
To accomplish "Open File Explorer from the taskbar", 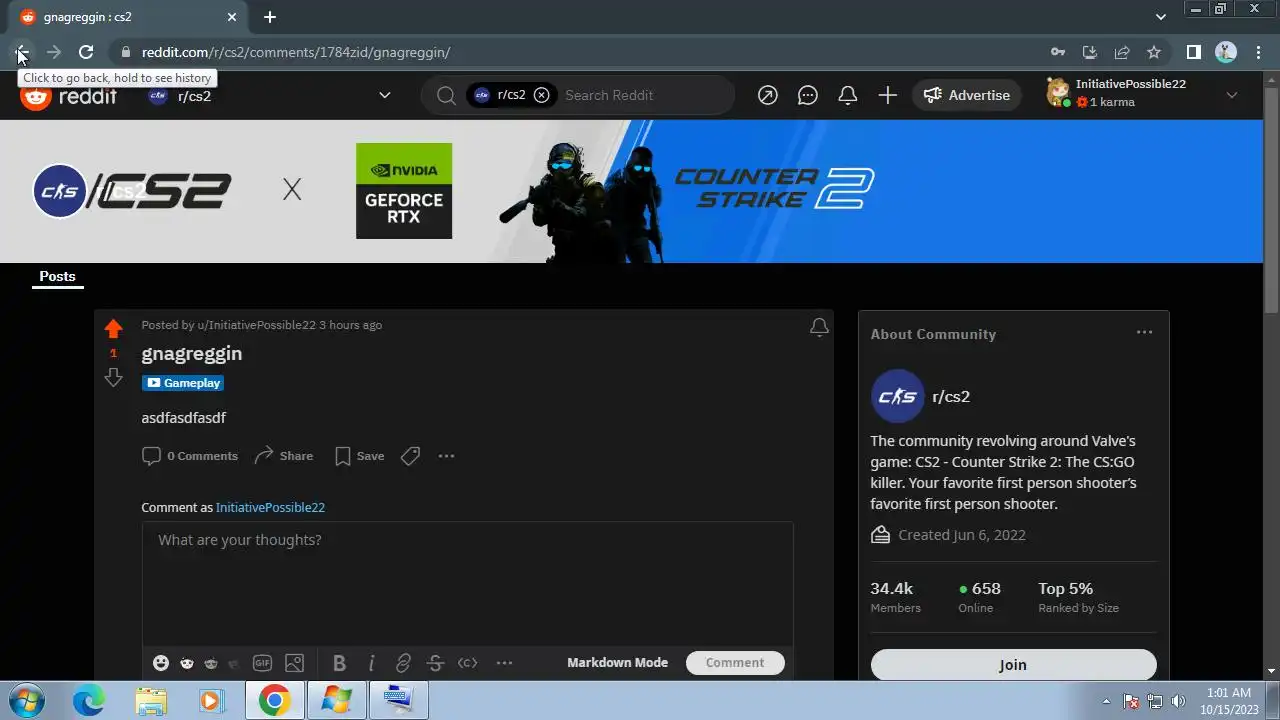I will click(x=151, y=700).
